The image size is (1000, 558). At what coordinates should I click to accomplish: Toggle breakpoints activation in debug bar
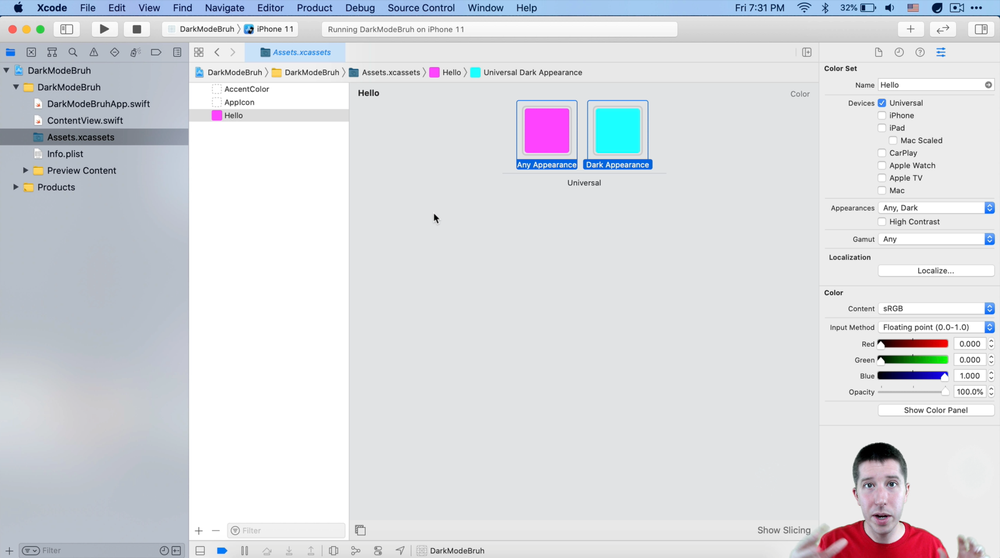click(222, 550)
